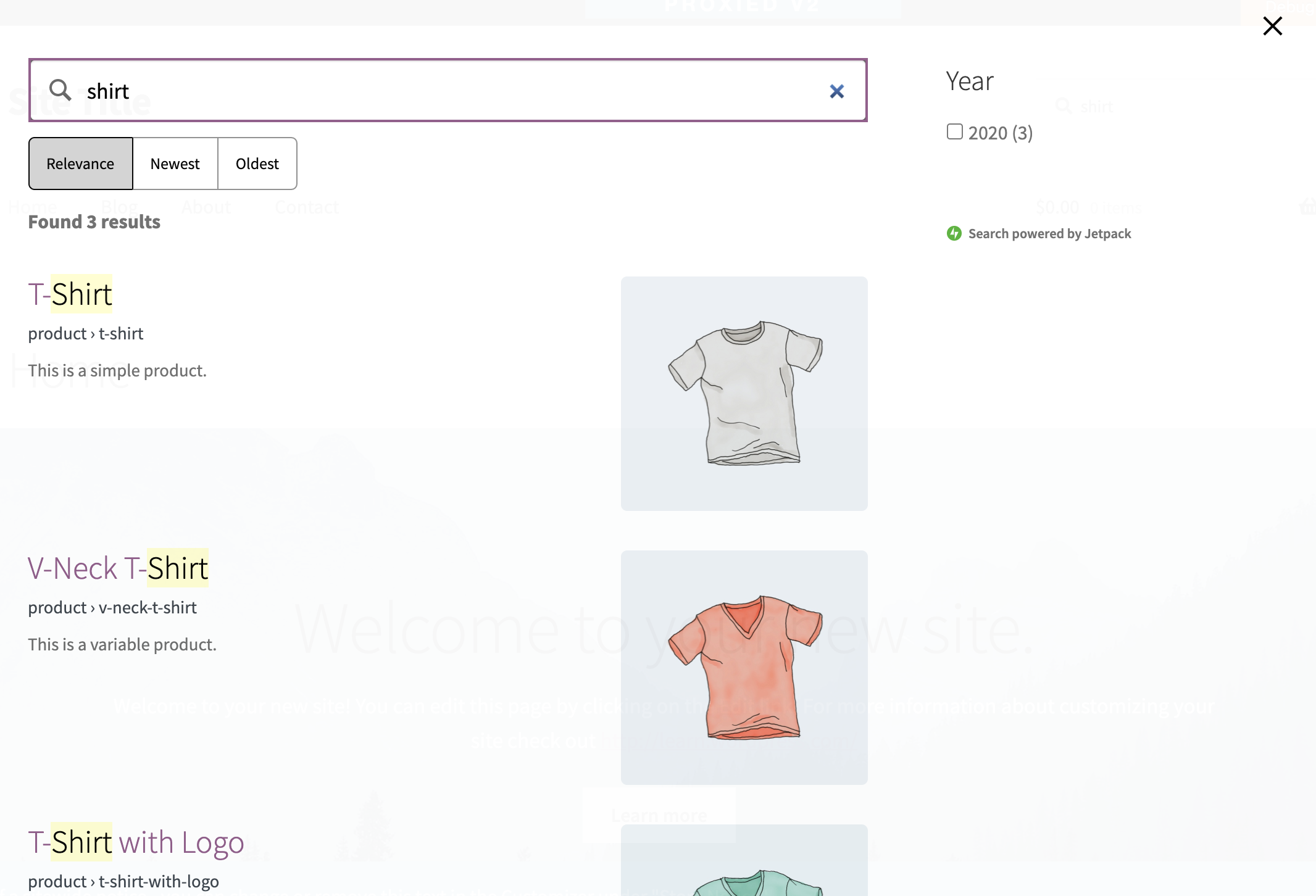Focus the search input containing shirt
Screen dimensions: 1316x896
[448, 91]
